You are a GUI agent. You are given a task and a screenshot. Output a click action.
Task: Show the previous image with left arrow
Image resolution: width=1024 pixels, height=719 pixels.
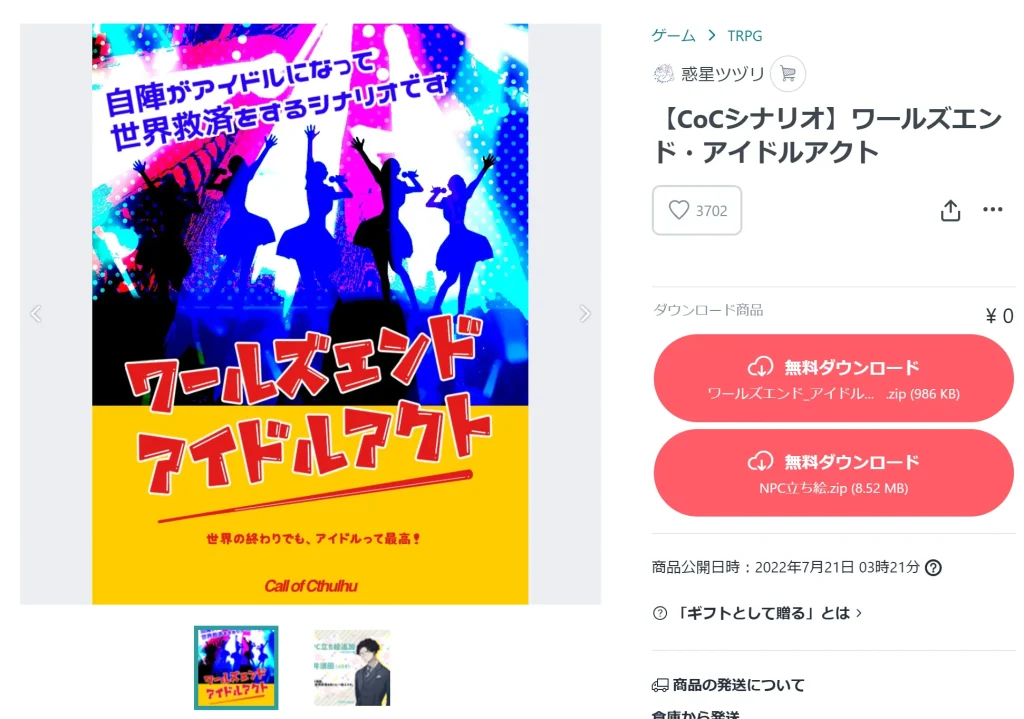coord(36,313)
